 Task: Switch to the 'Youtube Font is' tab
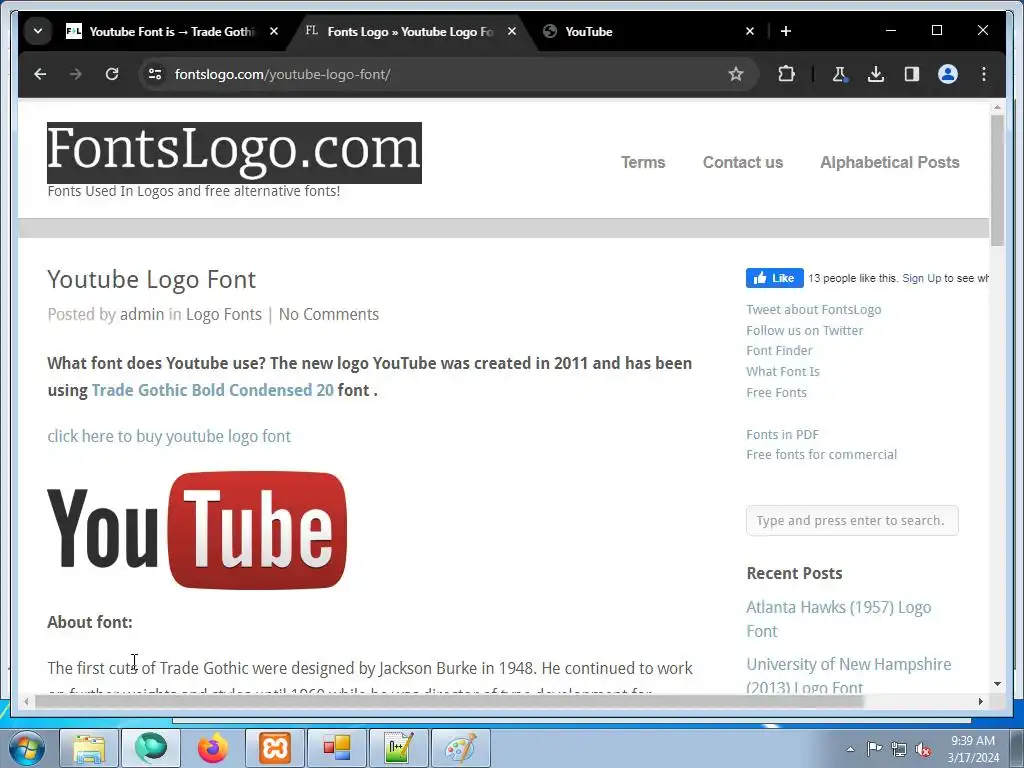click(171, 31)
